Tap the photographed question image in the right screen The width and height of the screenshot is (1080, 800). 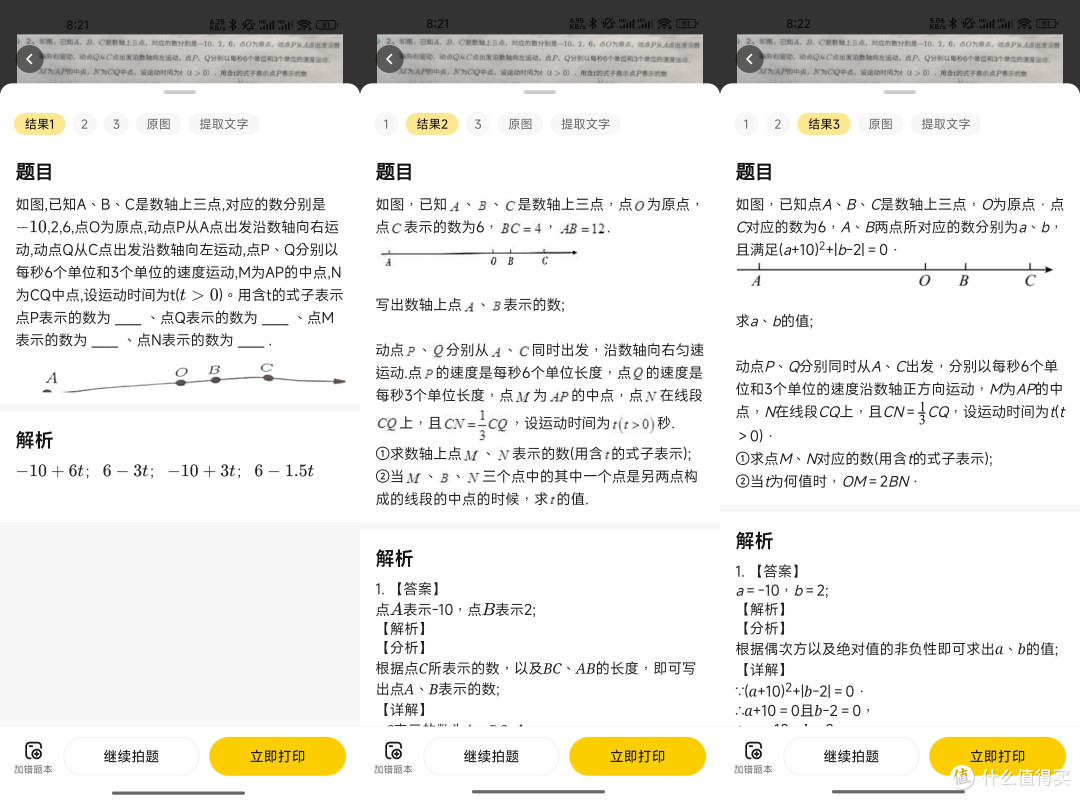coord(900,59)
